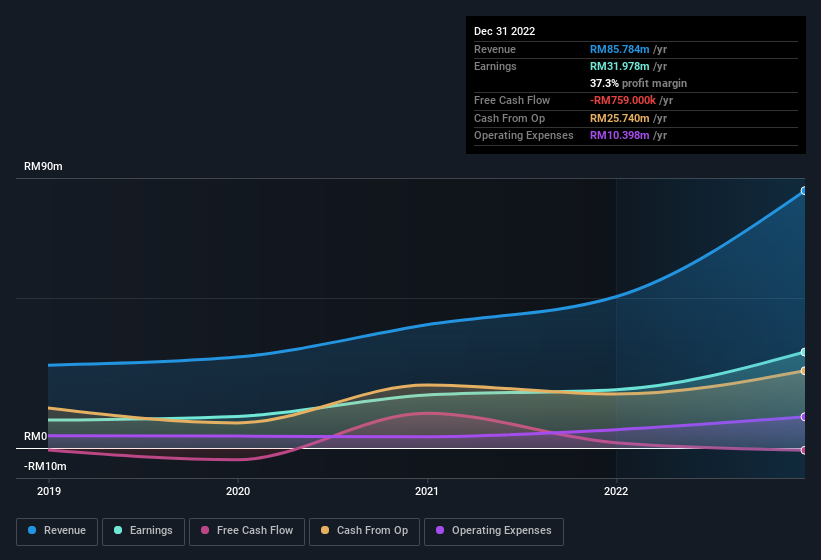821x560 pixels.
Task: Toggle the Operating Expenses legend button
Action: [x=494, y=531]
